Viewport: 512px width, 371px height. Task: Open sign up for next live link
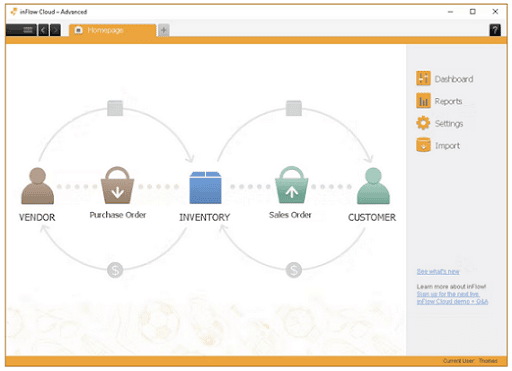click(448, 294)
